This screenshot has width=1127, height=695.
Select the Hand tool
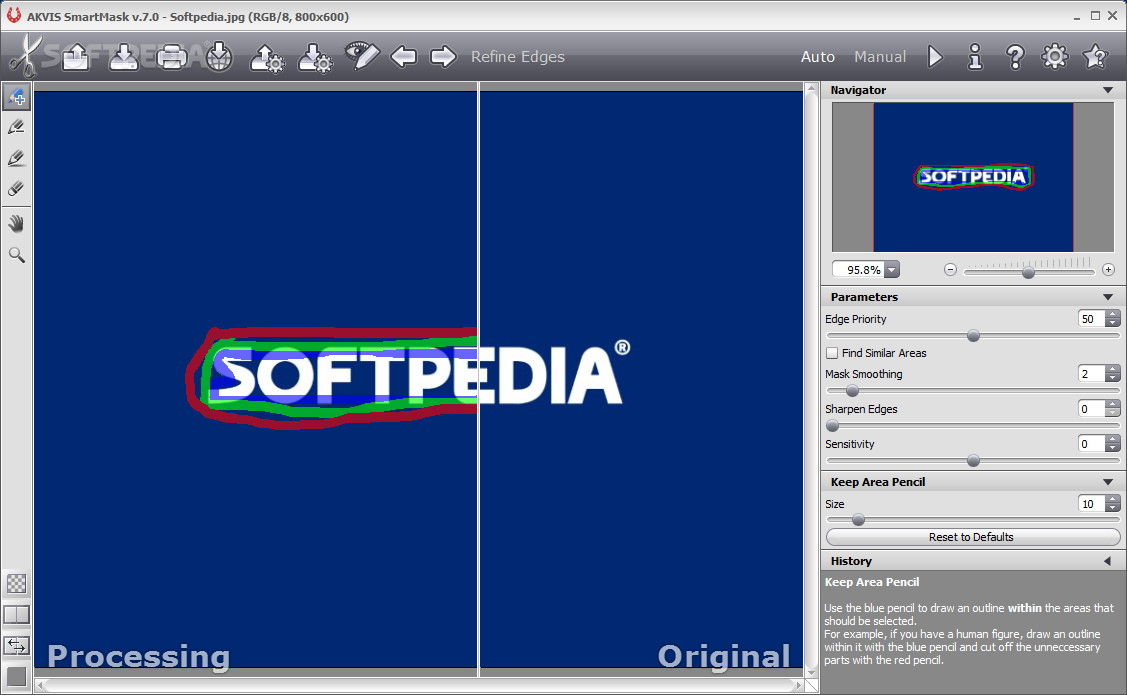tap(16, 224)
